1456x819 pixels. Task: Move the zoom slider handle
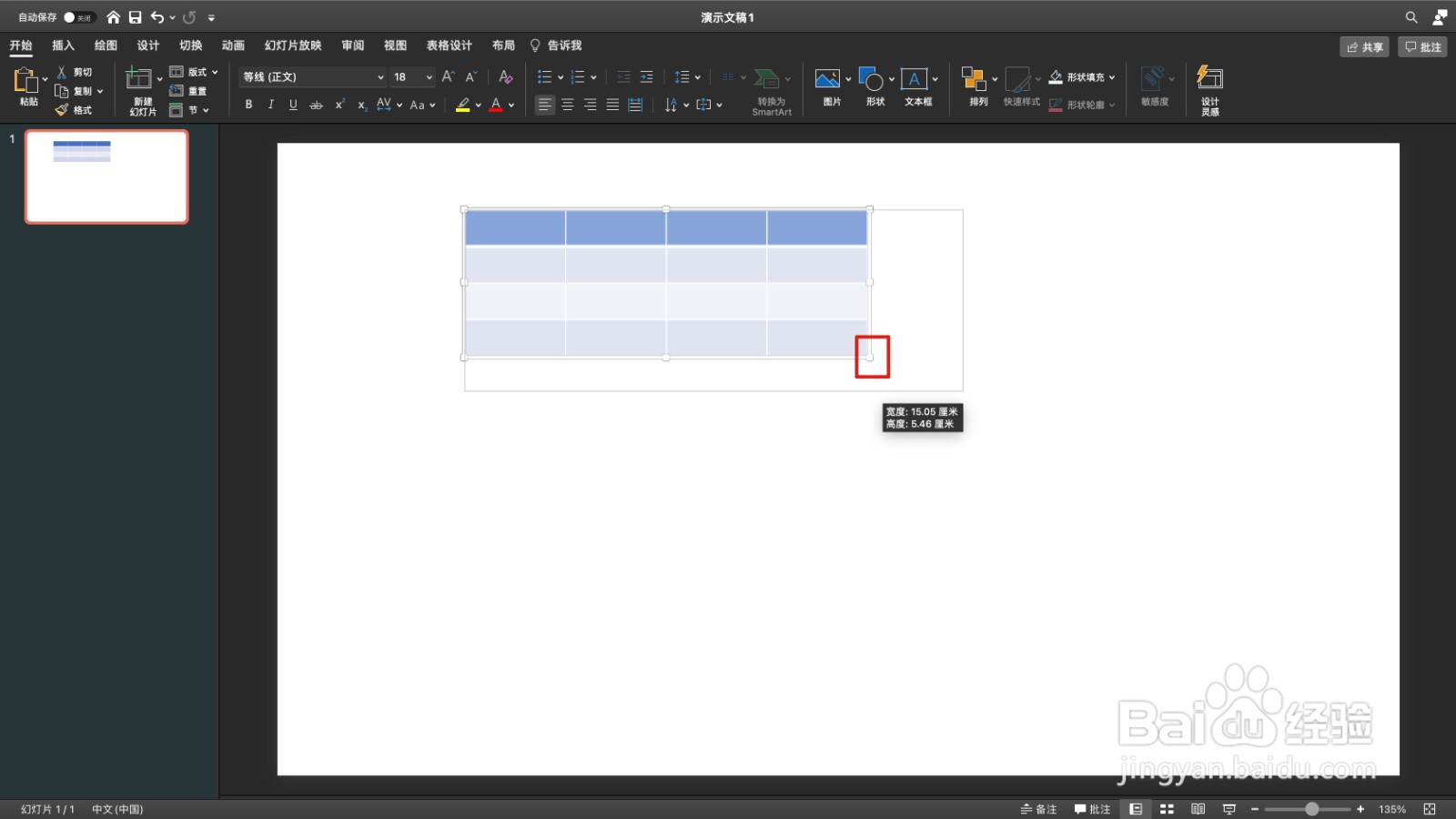tap(1311, 809)
